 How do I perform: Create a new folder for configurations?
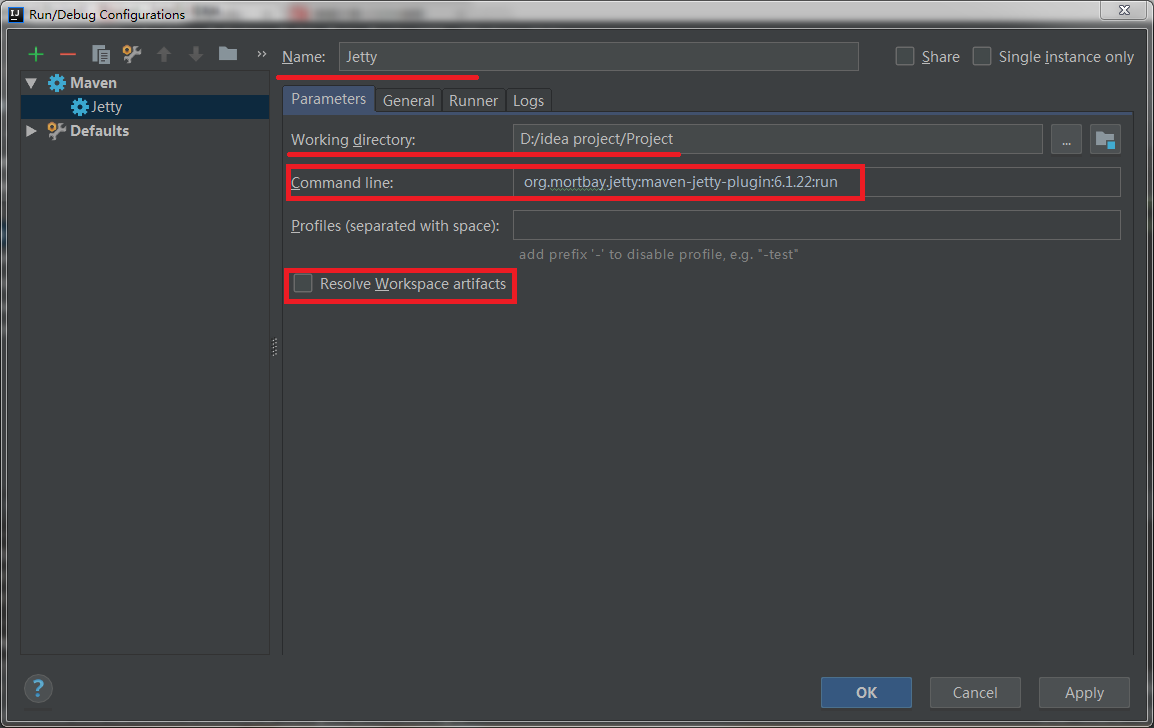click(x=227, y=54)
